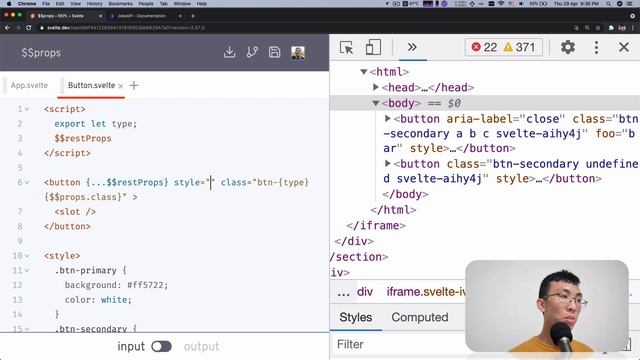Expand the btn-secondary undefined button node
Image resolution: width=640 pixels, height=360 pixels.
[x=388, y=164]
